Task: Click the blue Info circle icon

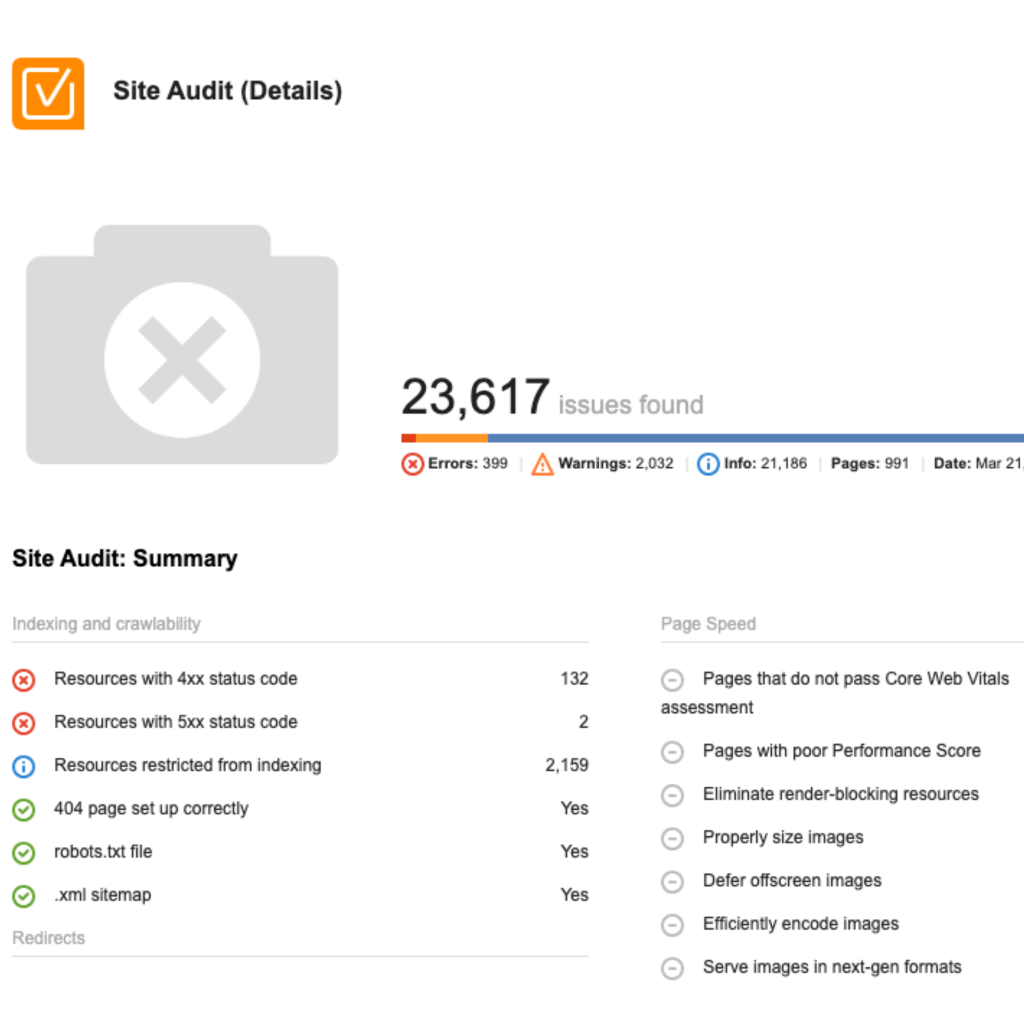Action: click(708, 464)
